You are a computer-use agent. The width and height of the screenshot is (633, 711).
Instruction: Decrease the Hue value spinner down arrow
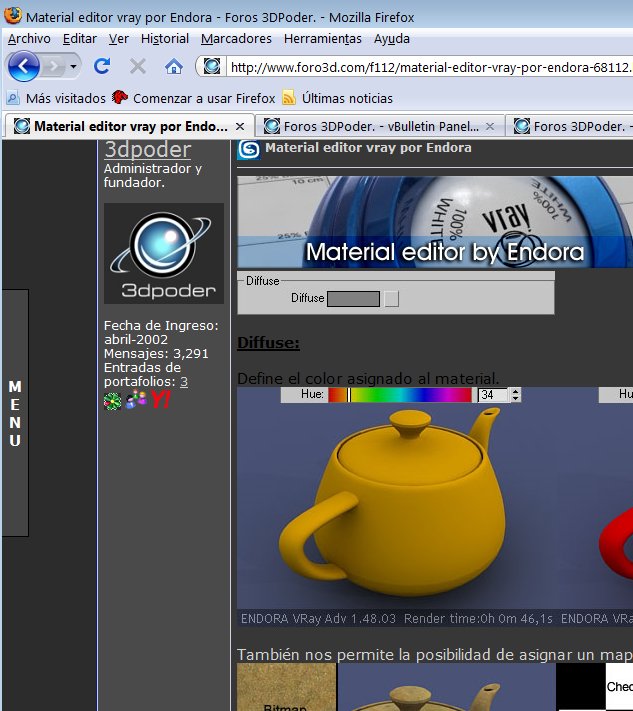[x=516, y=399]
